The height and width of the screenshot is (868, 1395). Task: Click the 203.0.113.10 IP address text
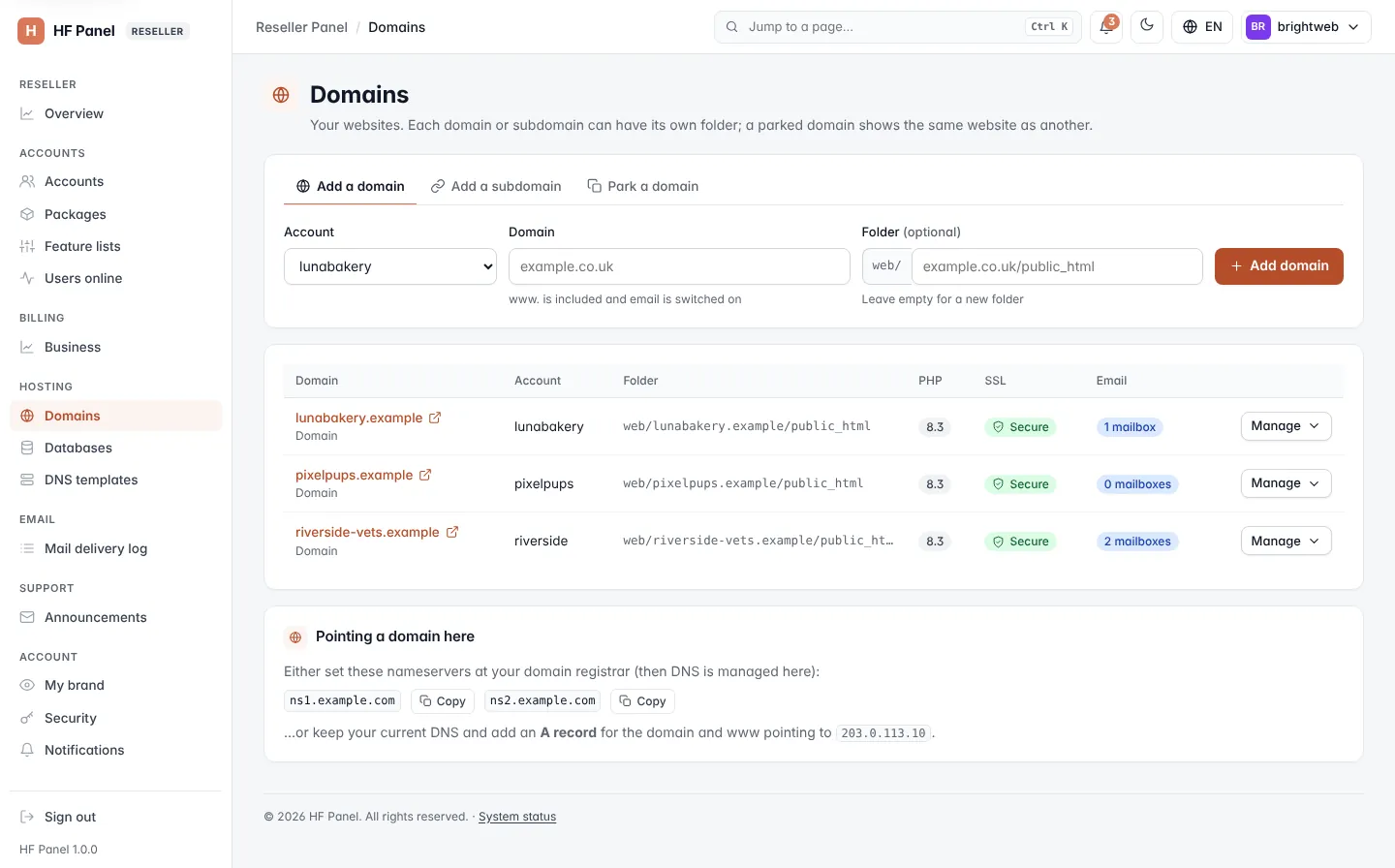[x=883, y=733]
